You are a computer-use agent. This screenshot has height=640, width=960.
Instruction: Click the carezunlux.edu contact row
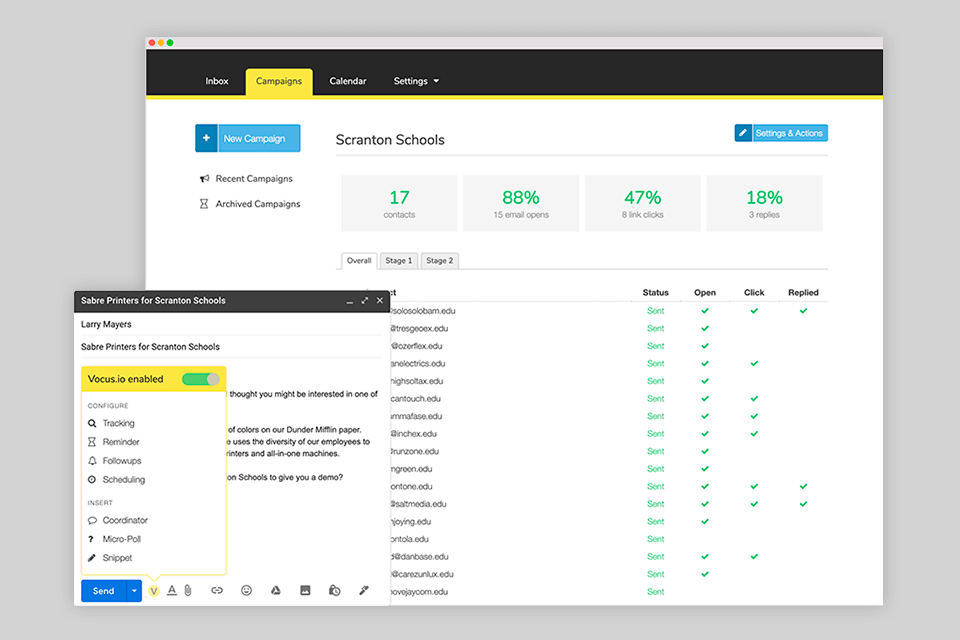coord(609,574)
